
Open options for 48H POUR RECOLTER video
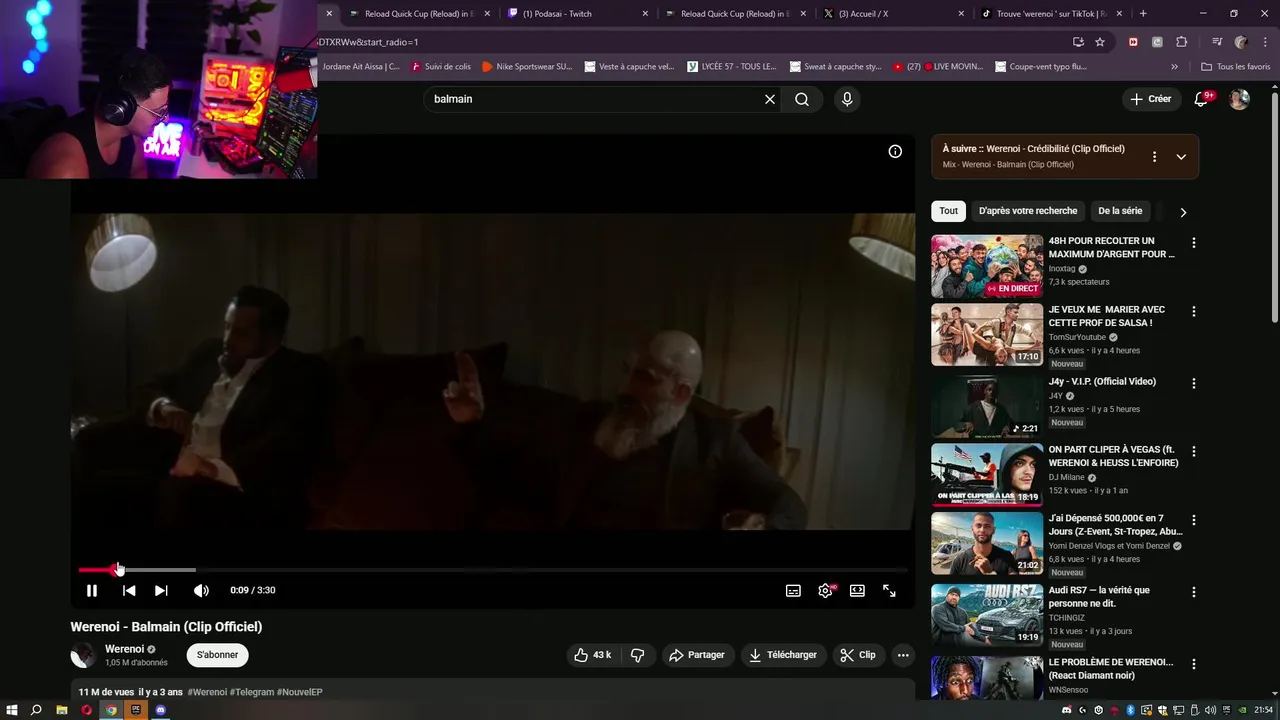tap(1193, 243)
